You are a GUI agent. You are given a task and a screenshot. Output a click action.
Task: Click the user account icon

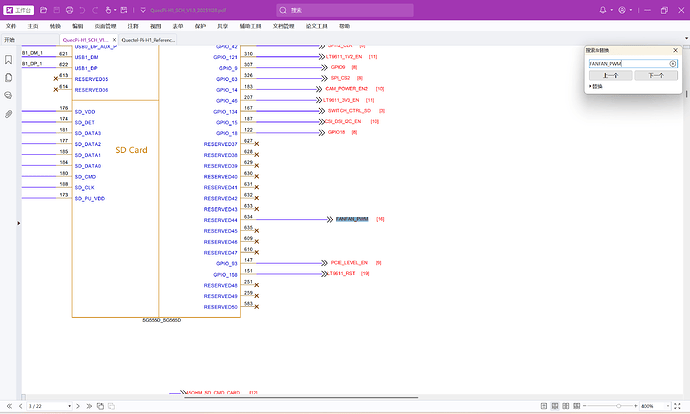click(x=622, y=10)
